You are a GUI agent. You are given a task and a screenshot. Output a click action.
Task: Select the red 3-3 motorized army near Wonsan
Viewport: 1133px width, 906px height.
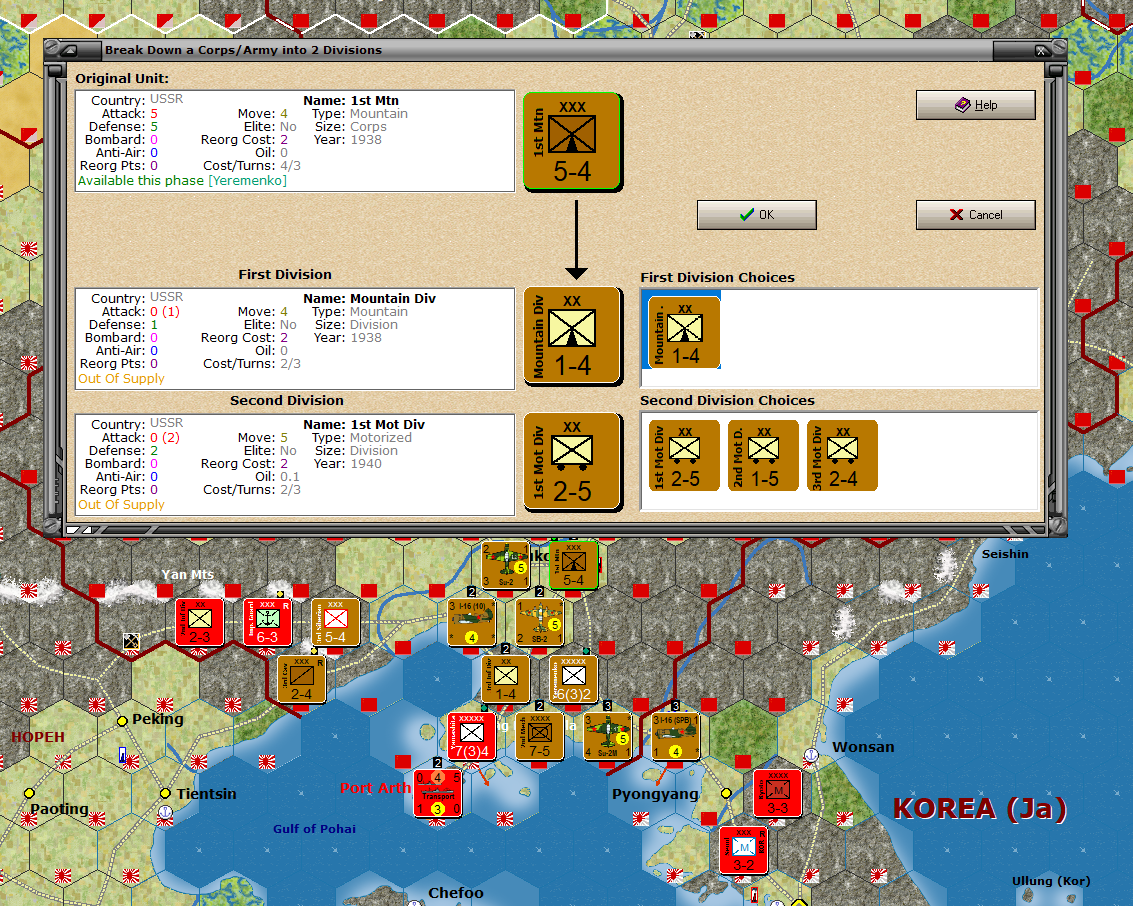777,793
